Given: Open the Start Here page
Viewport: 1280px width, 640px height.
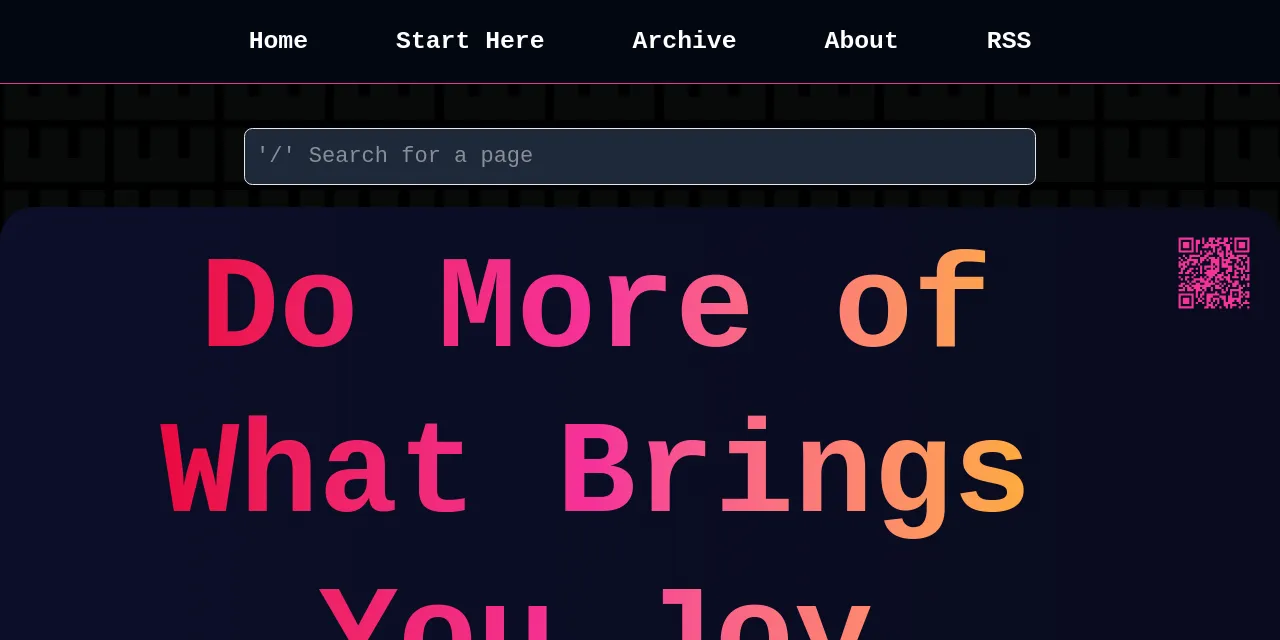Looking at the screenshot, I should 470,41.
